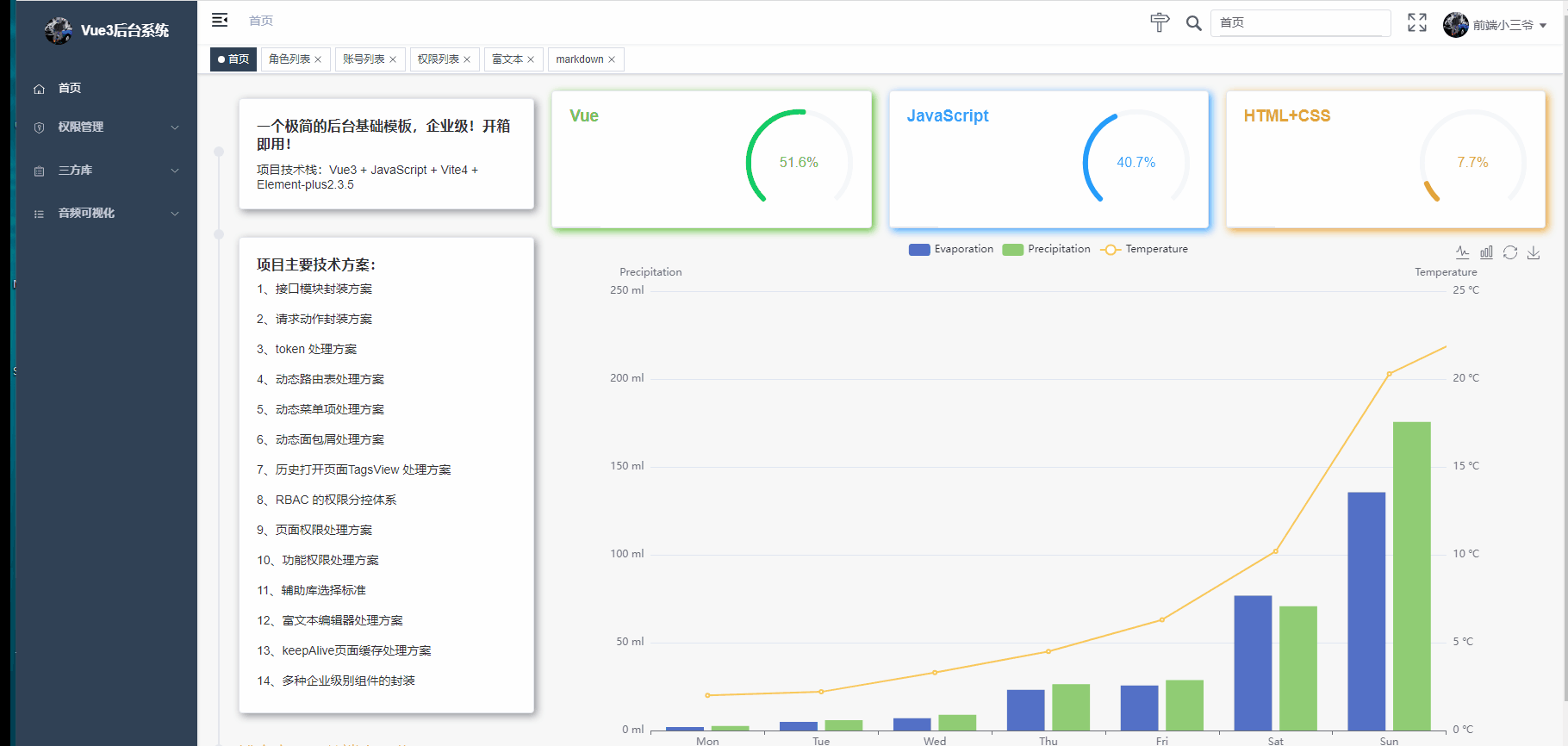Collapse sidebar with hamburger icon
This screenshot has width=1568, height=746.
[x=220, y=20]
